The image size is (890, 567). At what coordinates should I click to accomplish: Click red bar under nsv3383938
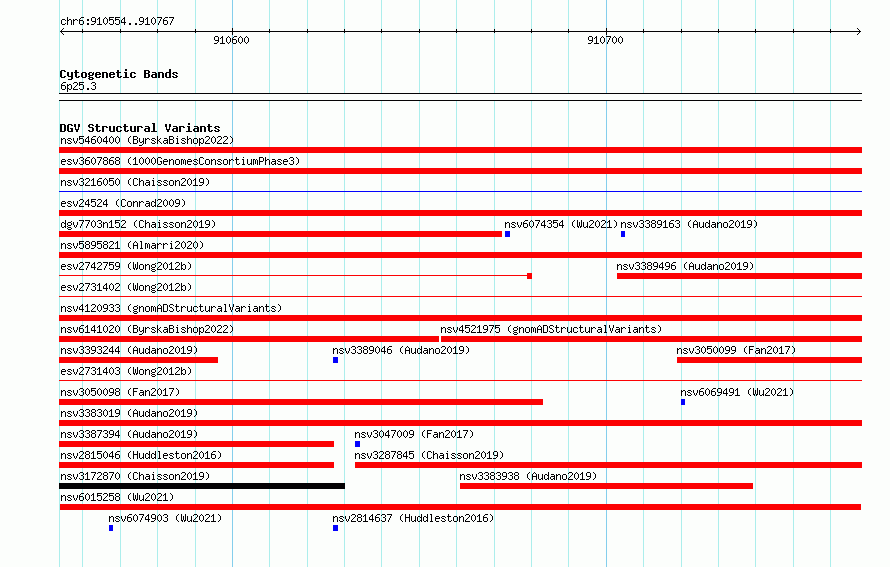[606, 486]
